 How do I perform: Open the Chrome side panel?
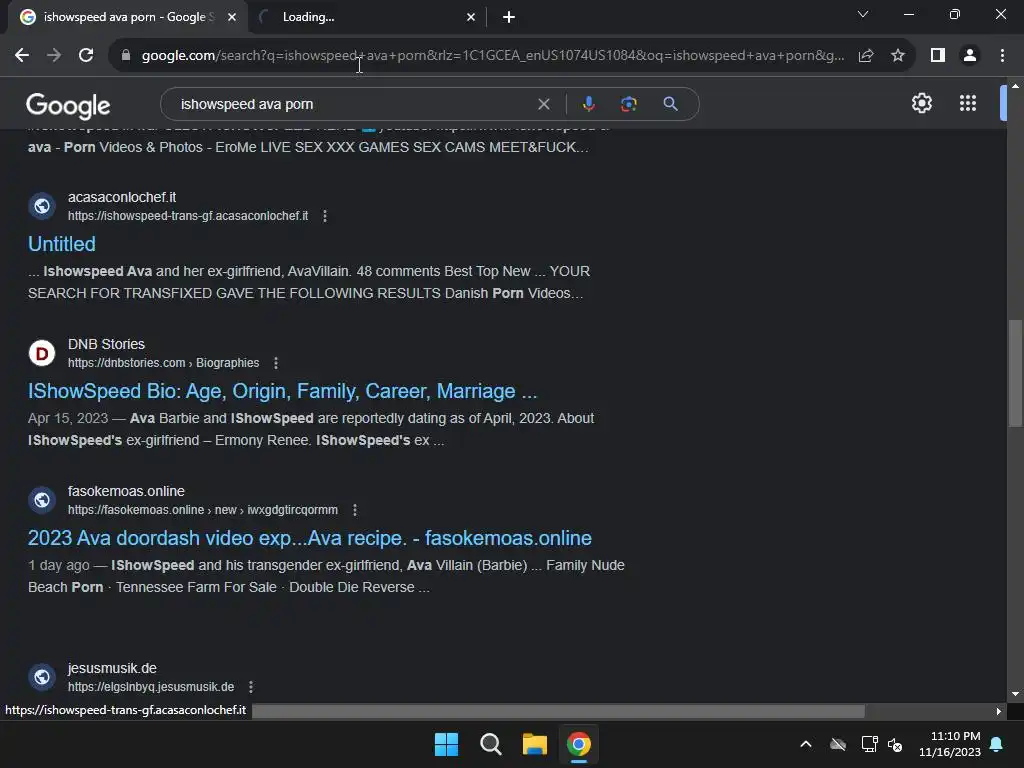point(938,56)
